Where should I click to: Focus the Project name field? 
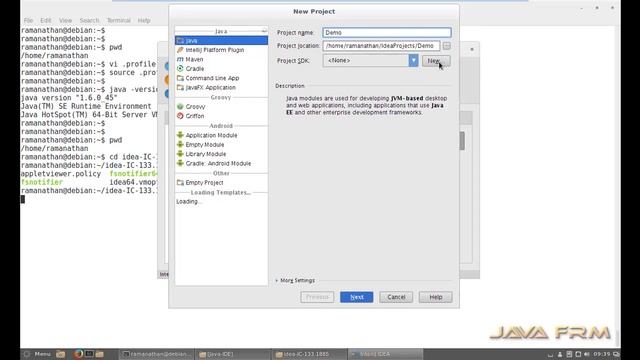tap(387, 32)
